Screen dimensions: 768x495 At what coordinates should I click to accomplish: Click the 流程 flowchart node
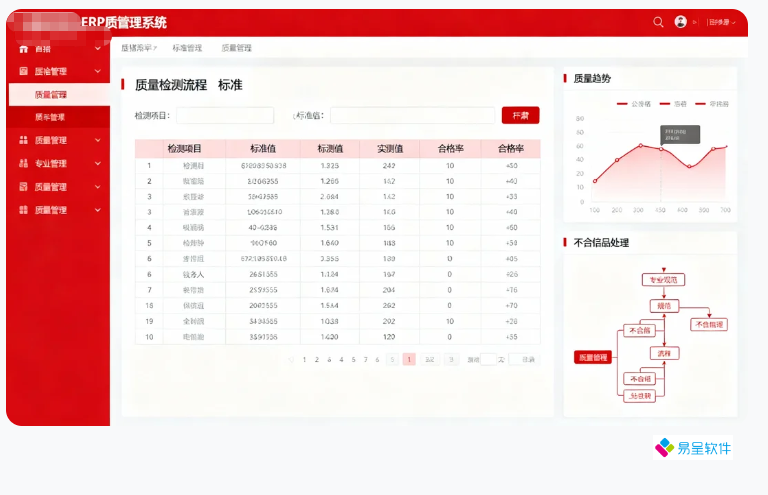click(664, 354)
